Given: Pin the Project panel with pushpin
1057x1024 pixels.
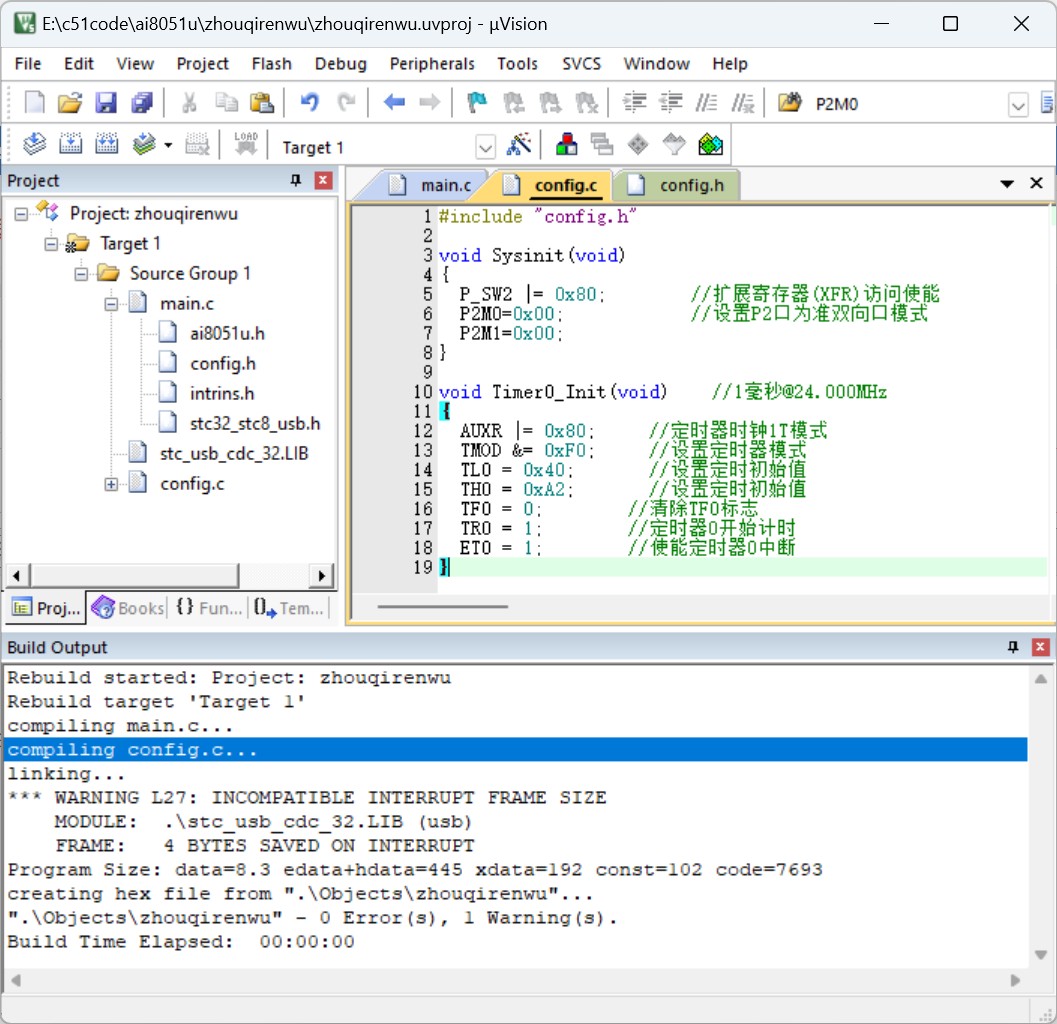Looking at the screenshot, I should 295,181.
